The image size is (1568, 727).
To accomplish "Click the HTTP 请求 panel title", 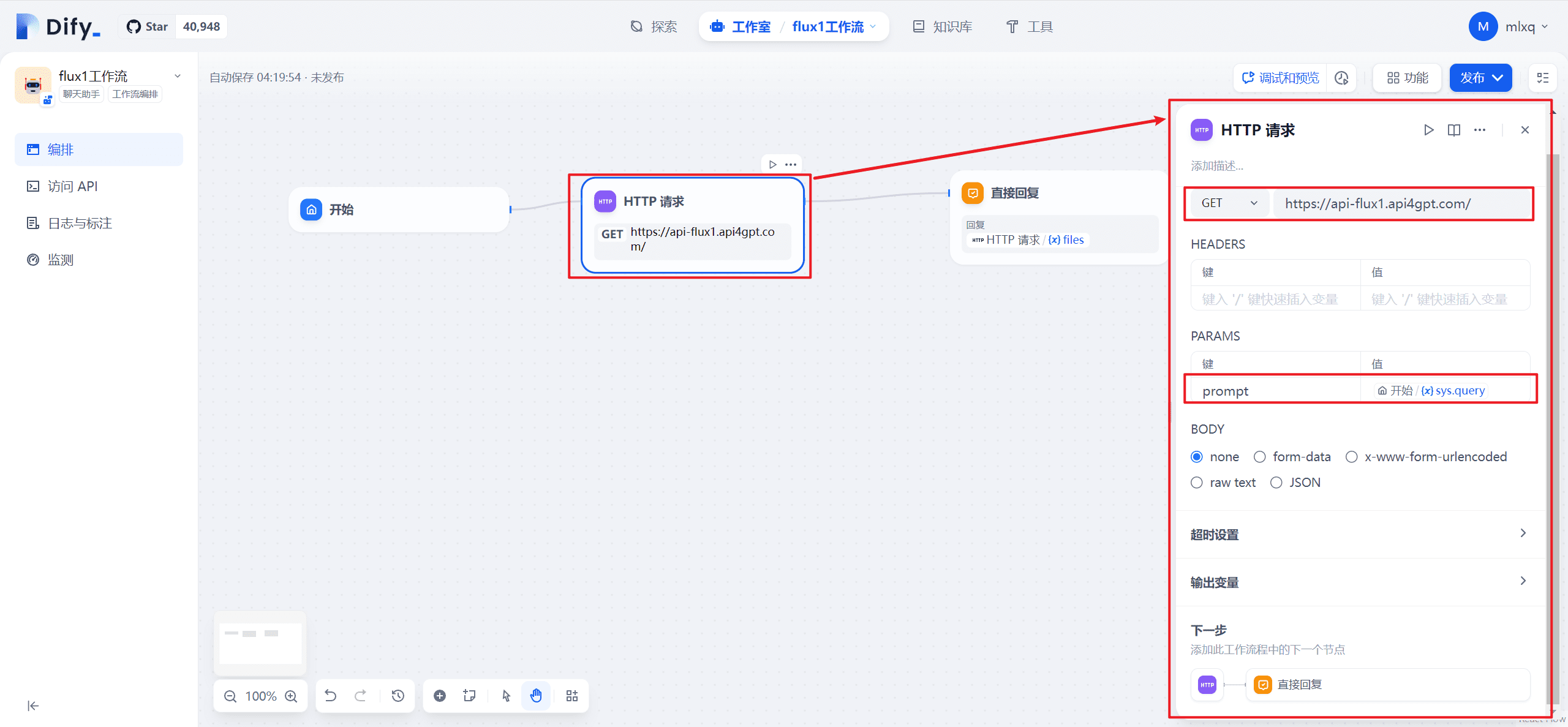I will (1257, 130).
